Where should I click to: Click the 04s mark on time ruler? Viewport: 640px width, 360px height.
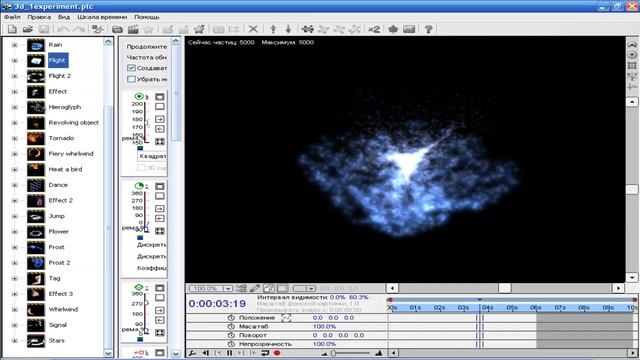[487, 308]
